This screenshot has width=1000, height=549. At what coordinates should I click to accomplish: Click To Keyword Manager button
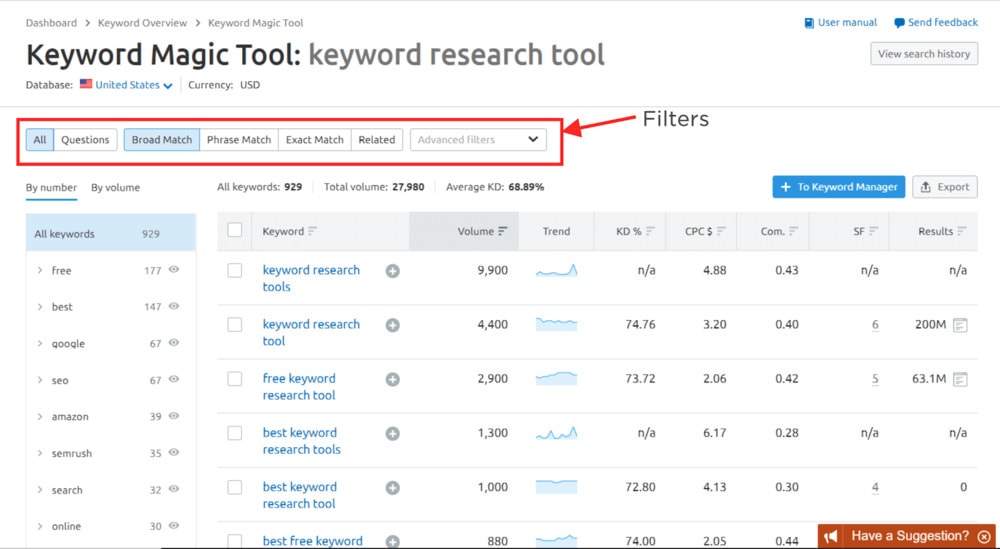coord(839,187)
